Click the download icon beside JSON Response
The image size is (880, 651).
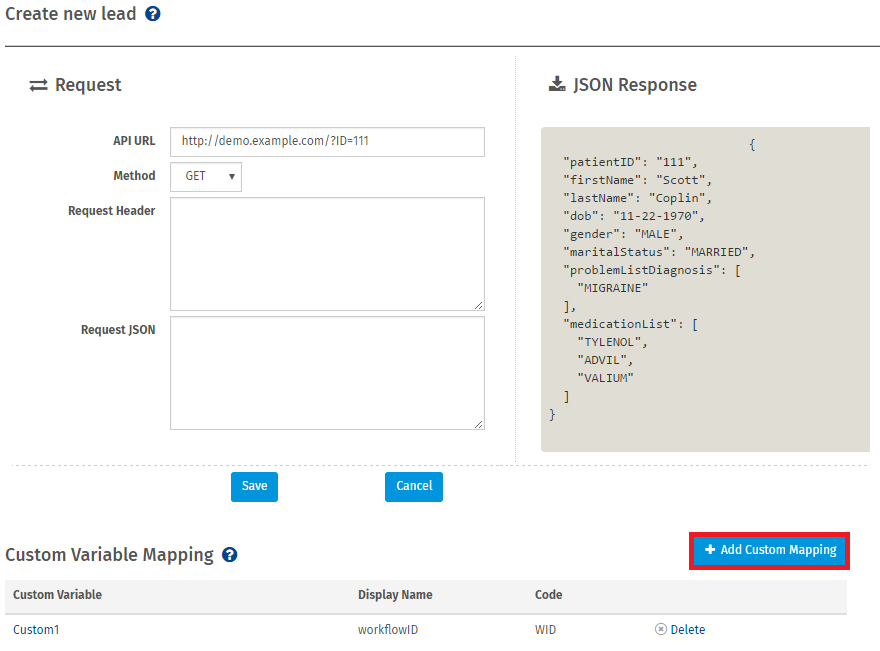[557, 84]
